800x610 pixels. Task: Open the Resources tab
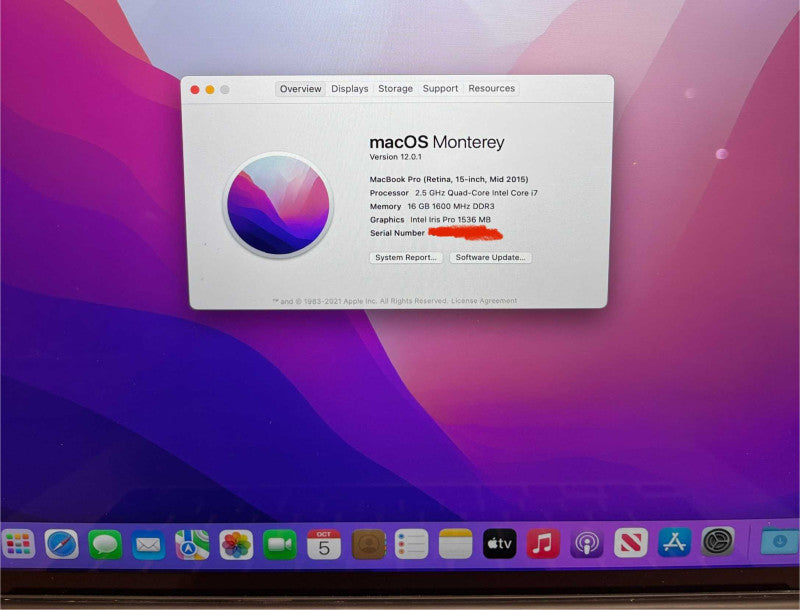click(x=492, y=88)
